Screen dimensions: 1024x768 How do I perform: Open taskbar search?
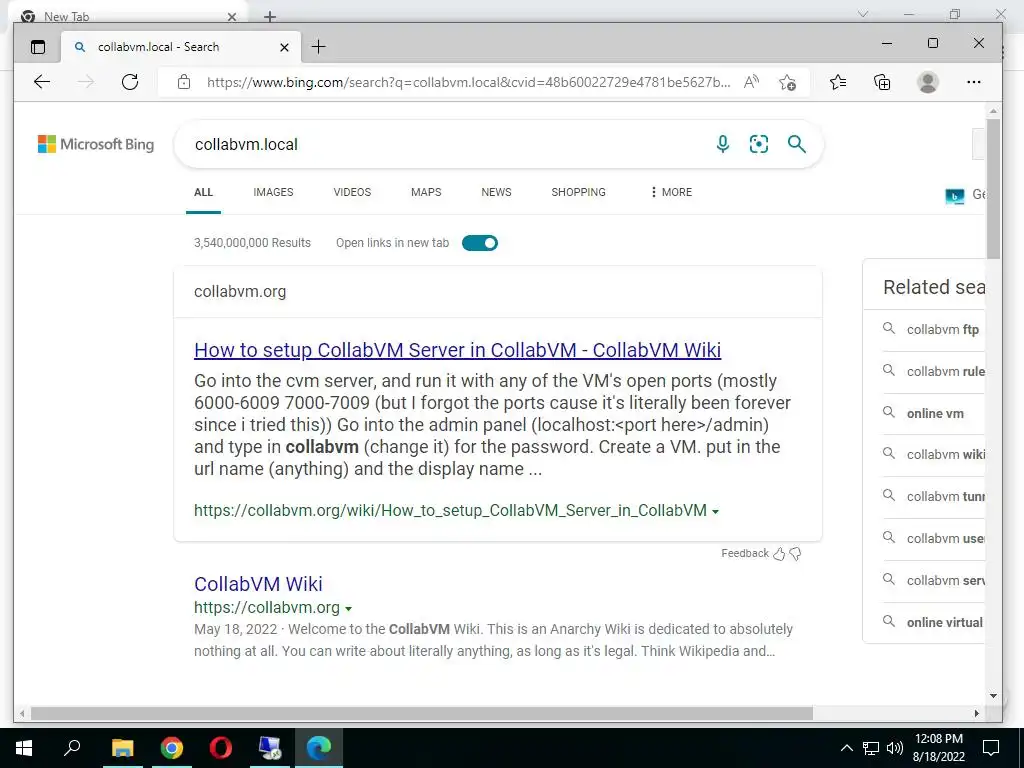72,748
